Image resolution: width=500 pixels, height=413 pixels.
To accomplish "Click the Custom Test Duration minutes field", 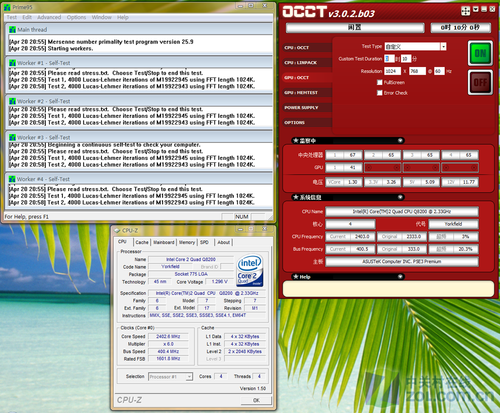I will 406,59.
